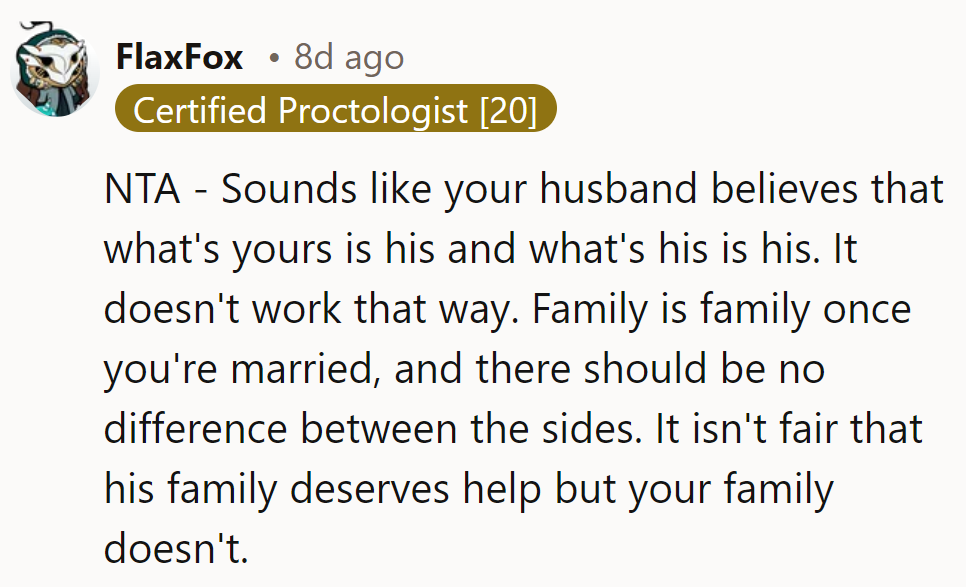The height and width of the screenshot is (587, 966).
Task: Click the text 'there should be no'
Action: [648, 369]
